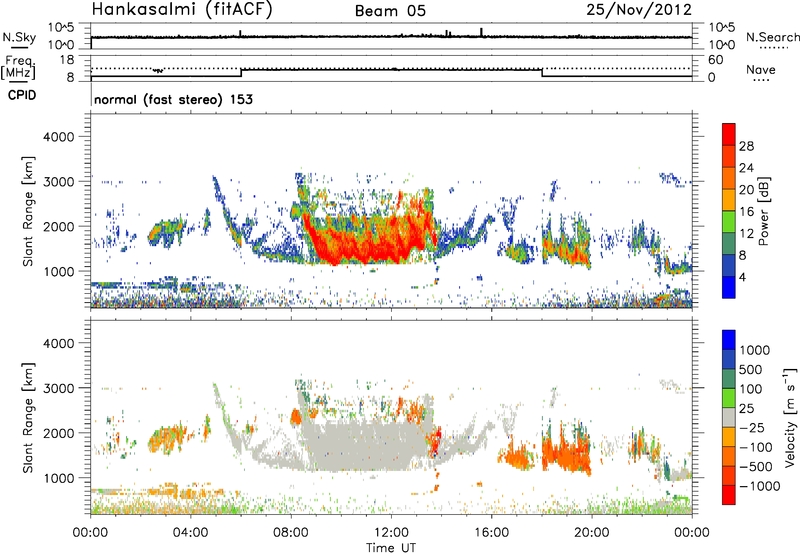Click the '18' frequency axis value
This screenshot has width=800, height=554.
tap(67, 60)
